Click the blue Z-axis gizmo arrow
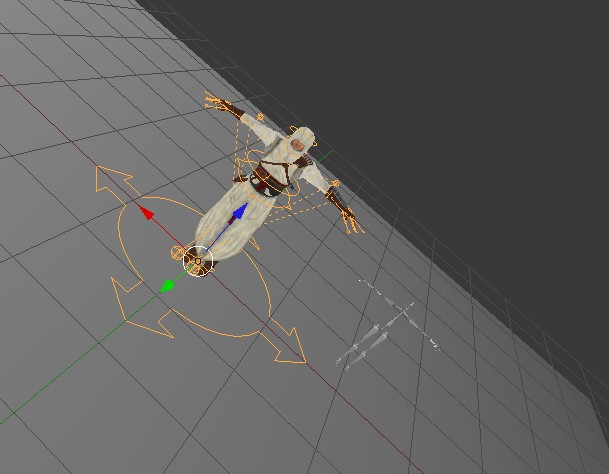Screen dimensions: 609x474 (240, 210)
